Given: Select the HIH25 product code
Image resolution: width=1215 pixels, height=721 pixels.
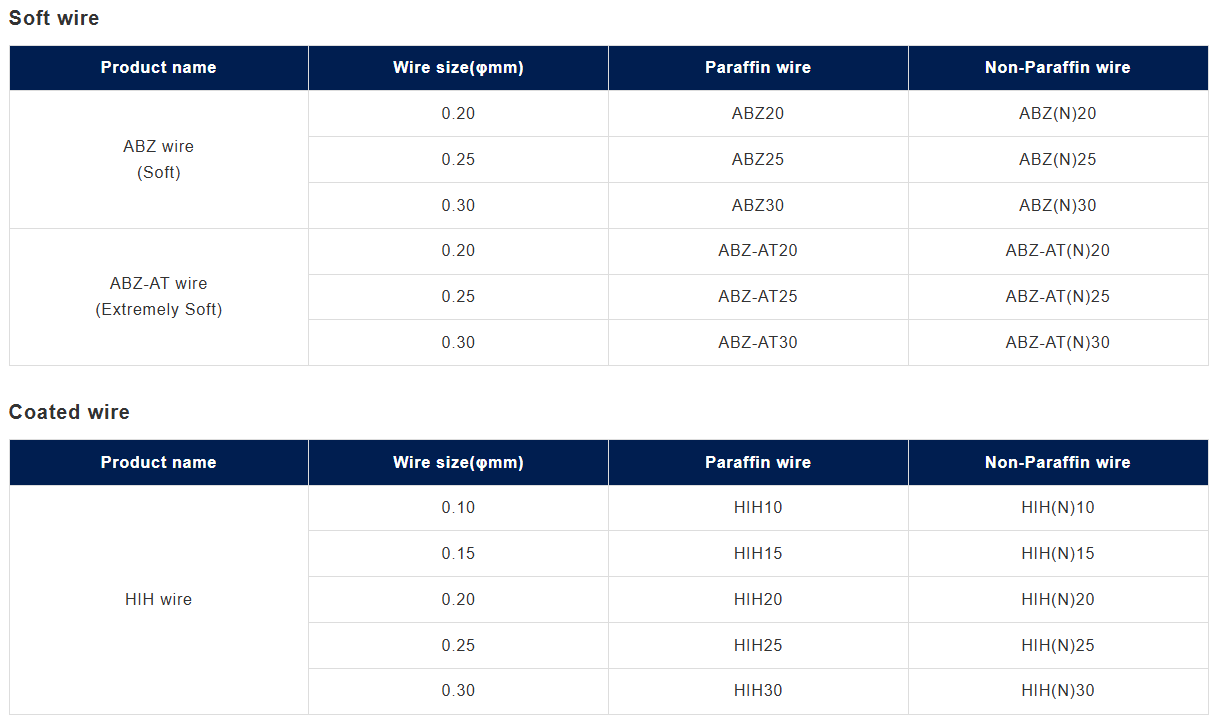Looking at the screenshot, I should pos(757,646).
